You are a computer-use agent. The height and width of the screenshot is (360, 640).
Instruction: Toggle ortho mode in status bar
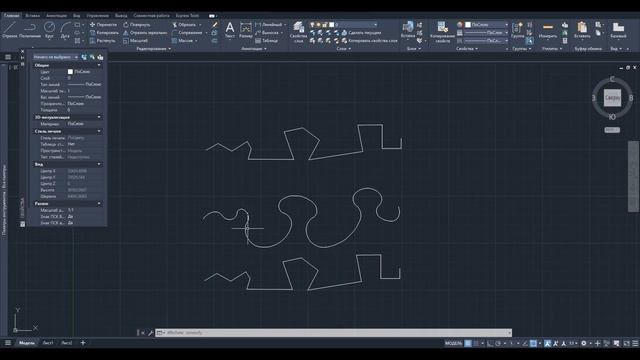[x=490, y=343]
